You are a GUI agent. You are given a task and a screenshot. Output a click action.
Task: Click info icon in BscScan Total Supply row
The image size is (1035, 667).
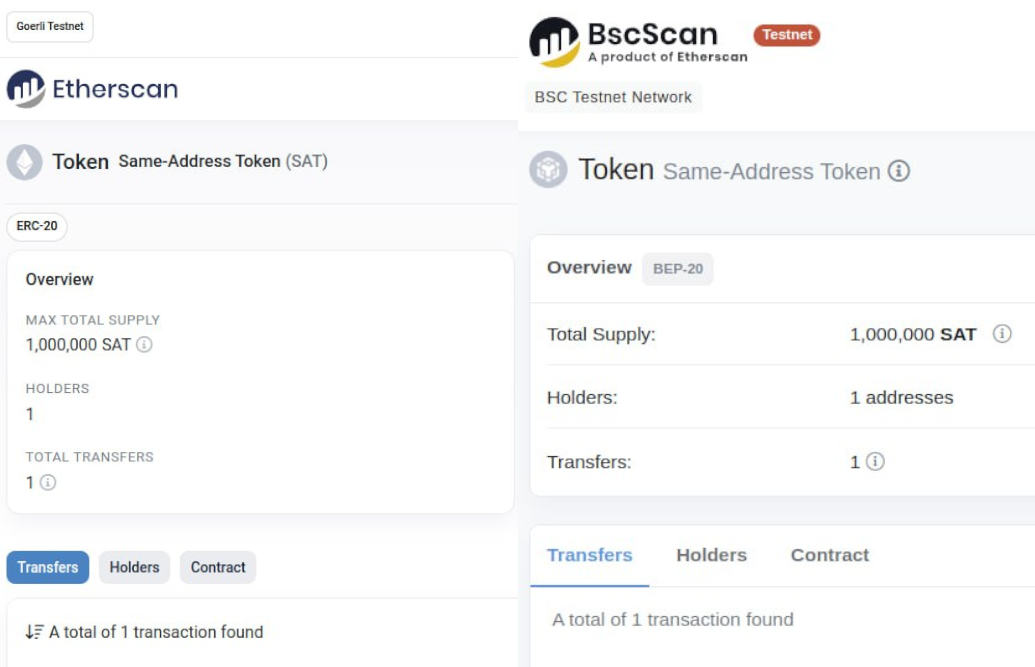coord(1001,334)
